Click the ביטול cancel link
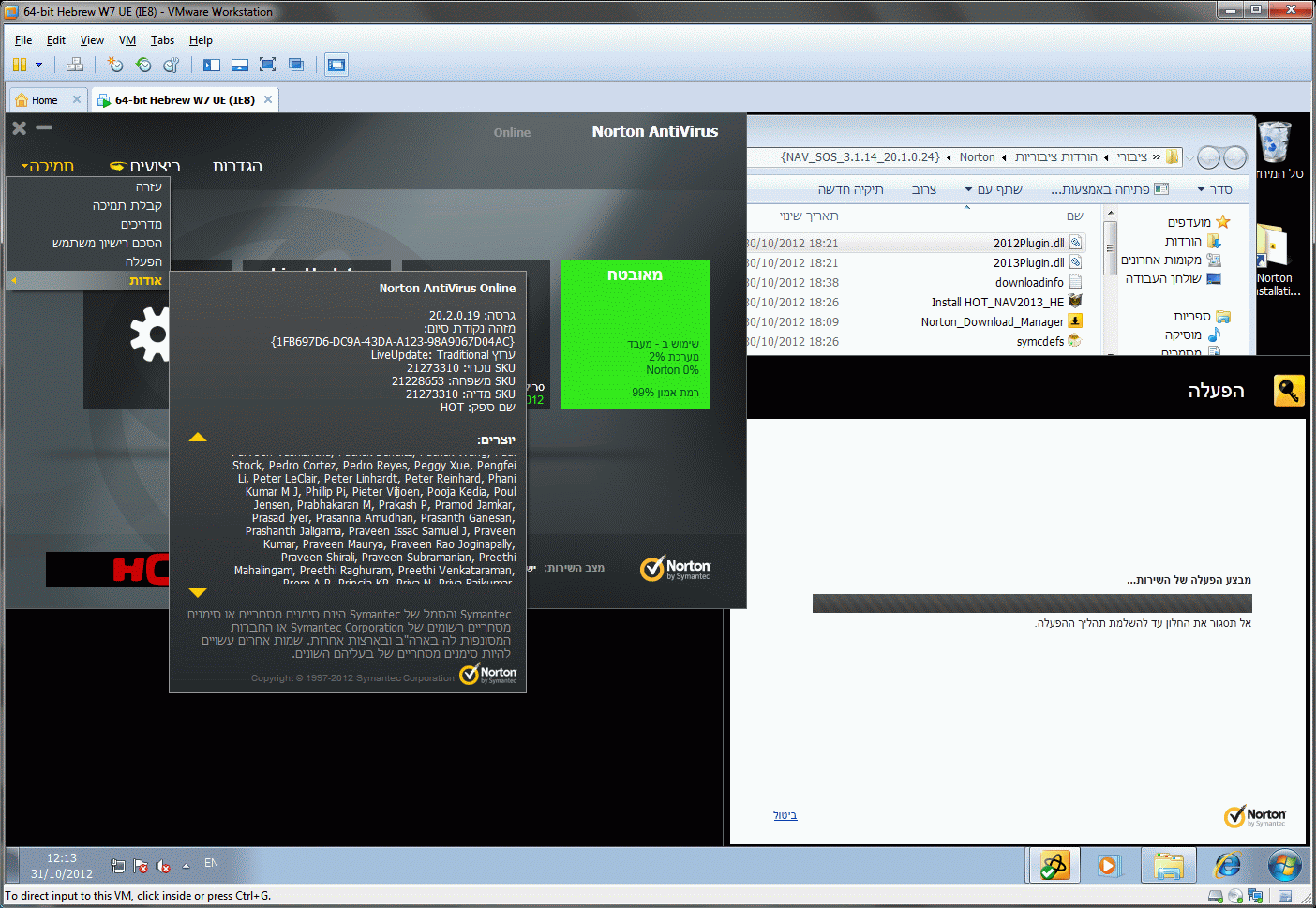 pyautogui.click(x=785, y=815)
